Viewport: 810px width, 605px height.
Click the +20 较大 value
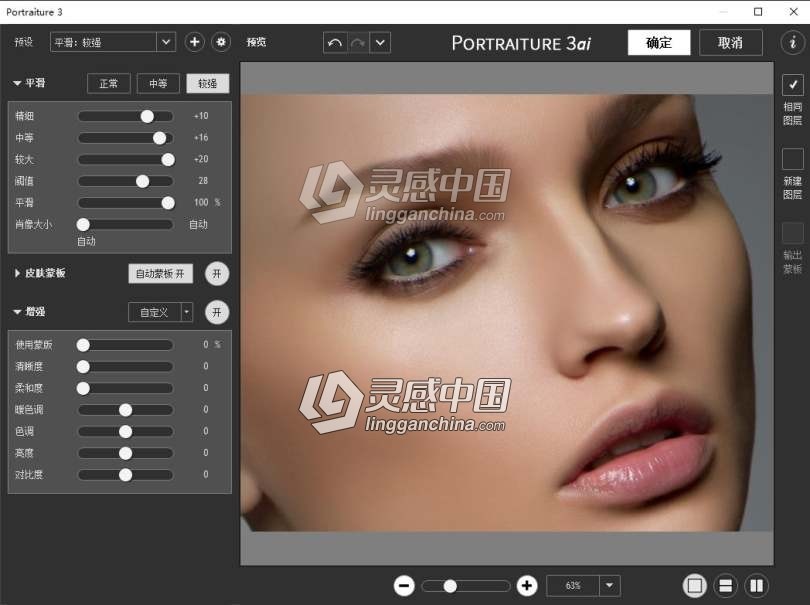[201, 159]
